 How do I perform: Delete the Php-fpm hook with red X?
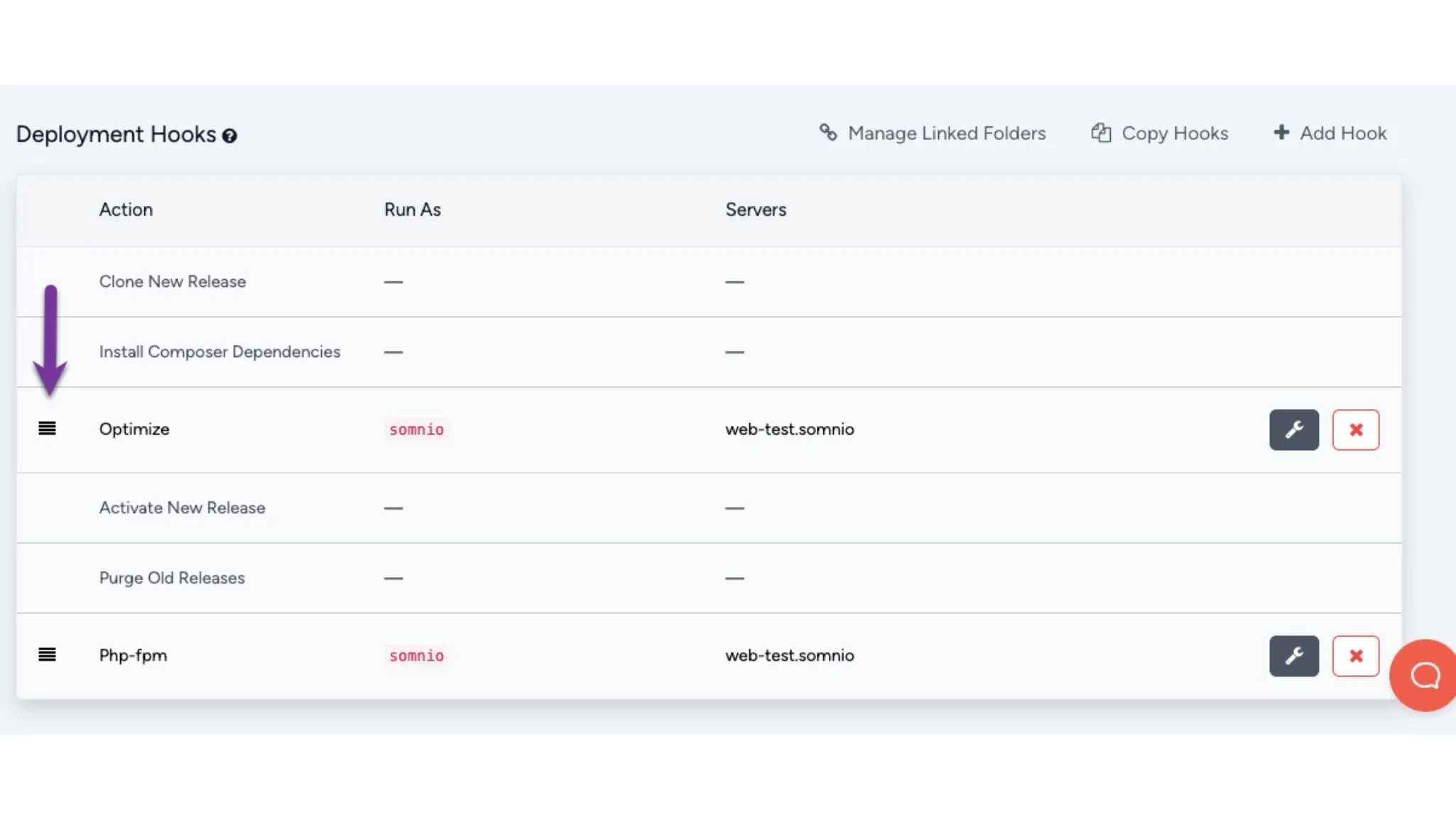pos(1356,656)
